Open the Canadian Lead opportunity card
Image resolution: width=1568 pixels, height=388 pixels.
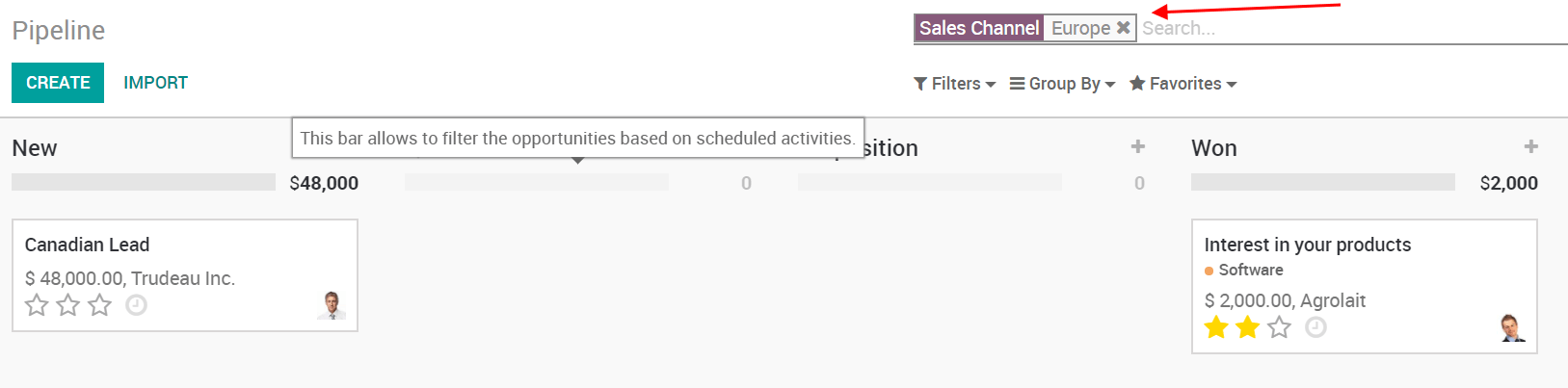point(183,246)
